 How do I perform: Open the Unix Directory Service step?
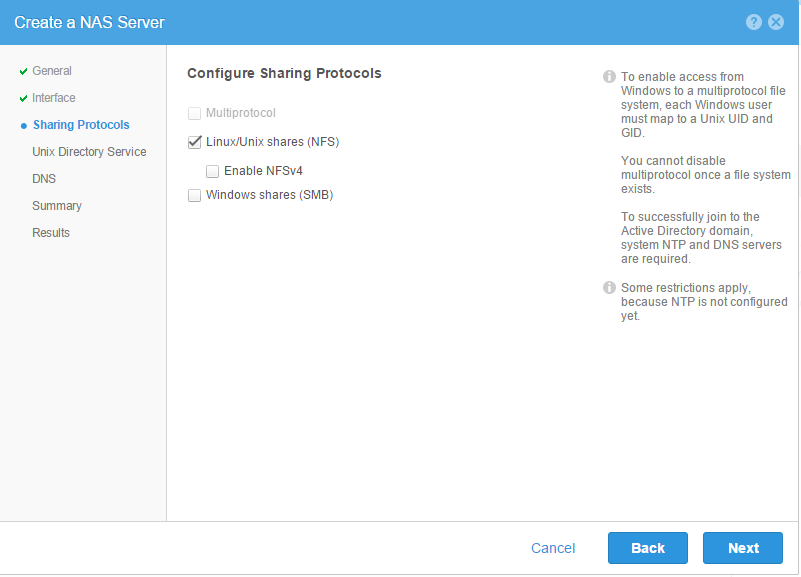[x=89, y=152]
